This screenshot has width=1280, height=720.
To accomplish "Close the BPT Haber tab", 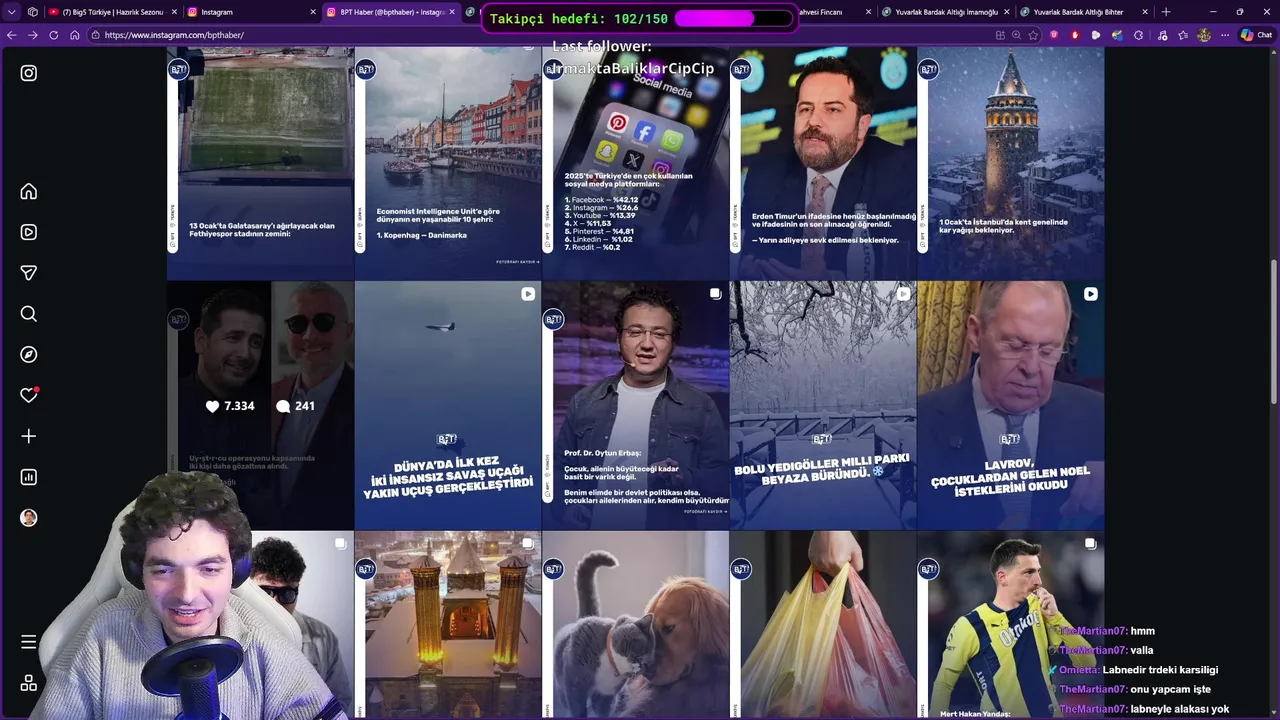I will (x=452, y=12).
